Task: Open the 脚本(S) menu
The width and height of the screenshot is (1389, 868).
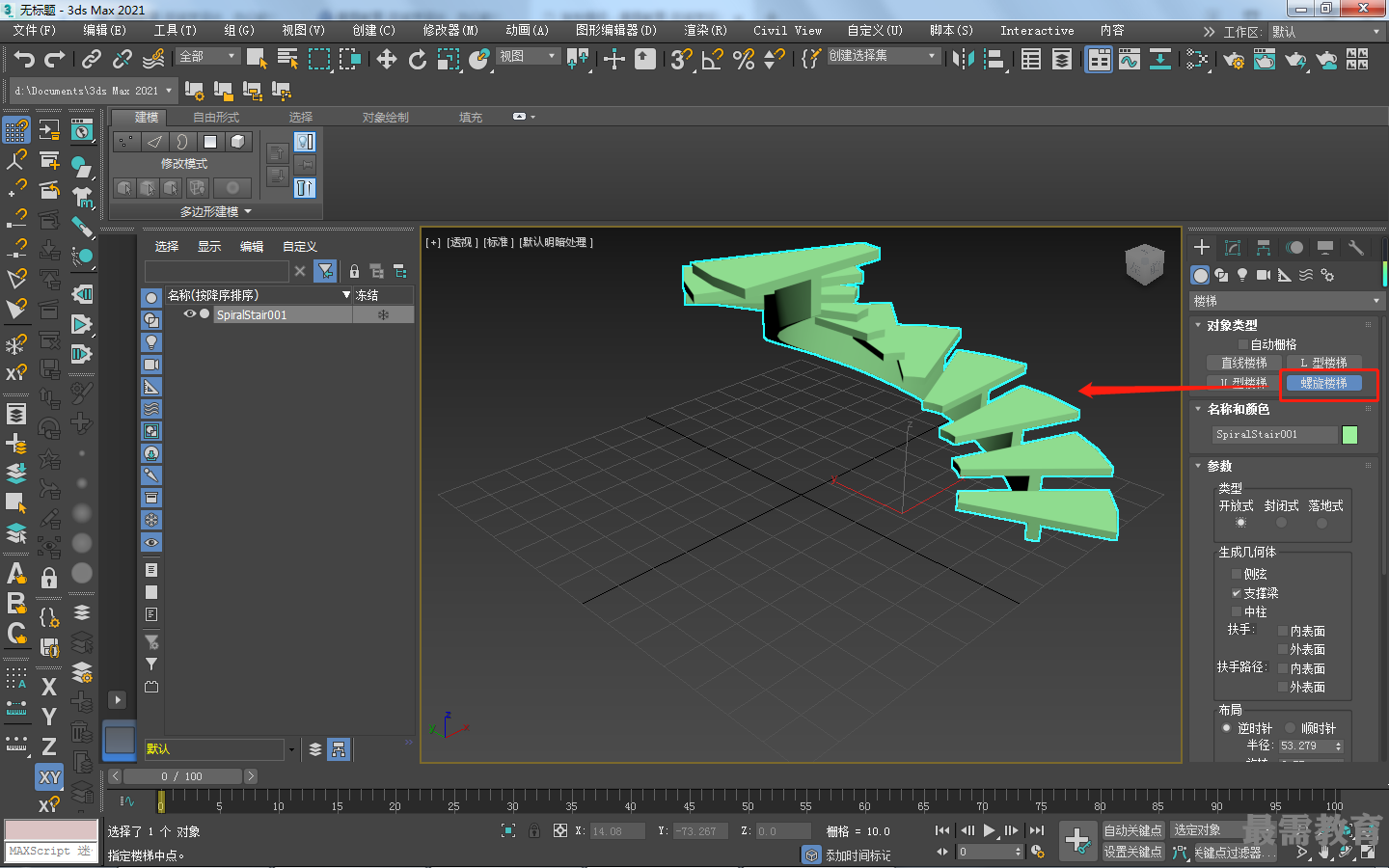Action: [x=951, y=31]
